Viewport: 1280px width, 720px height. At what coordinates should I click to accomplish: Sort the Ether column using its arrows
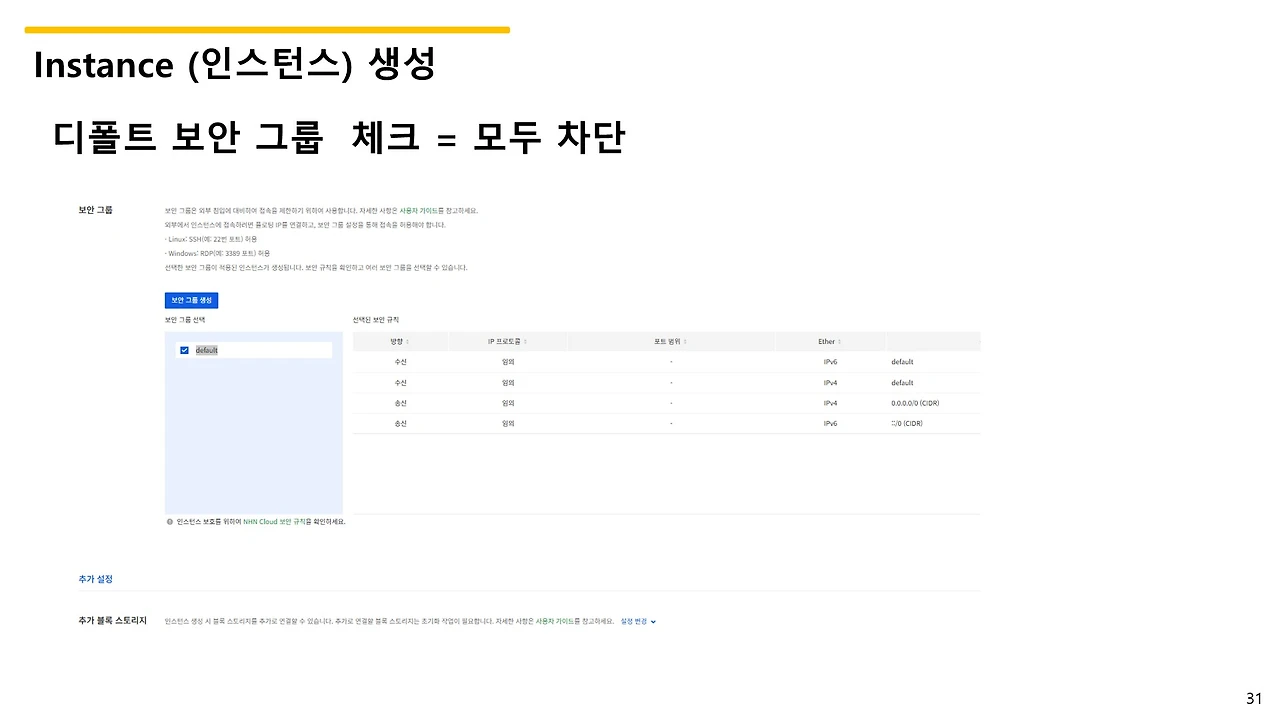pyautogui.click(x=838, y=341)
